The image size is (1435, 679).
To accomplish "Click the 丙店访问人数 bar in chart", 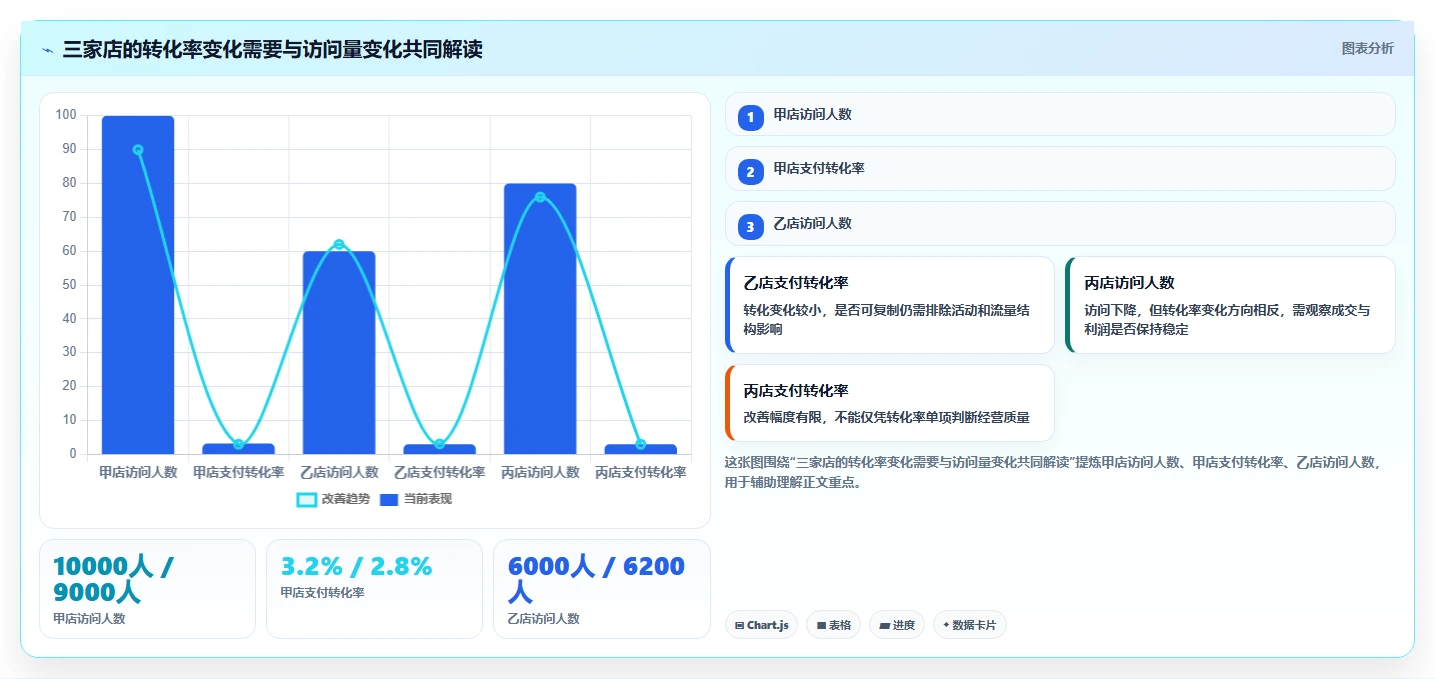I will [x=540, y=319].
